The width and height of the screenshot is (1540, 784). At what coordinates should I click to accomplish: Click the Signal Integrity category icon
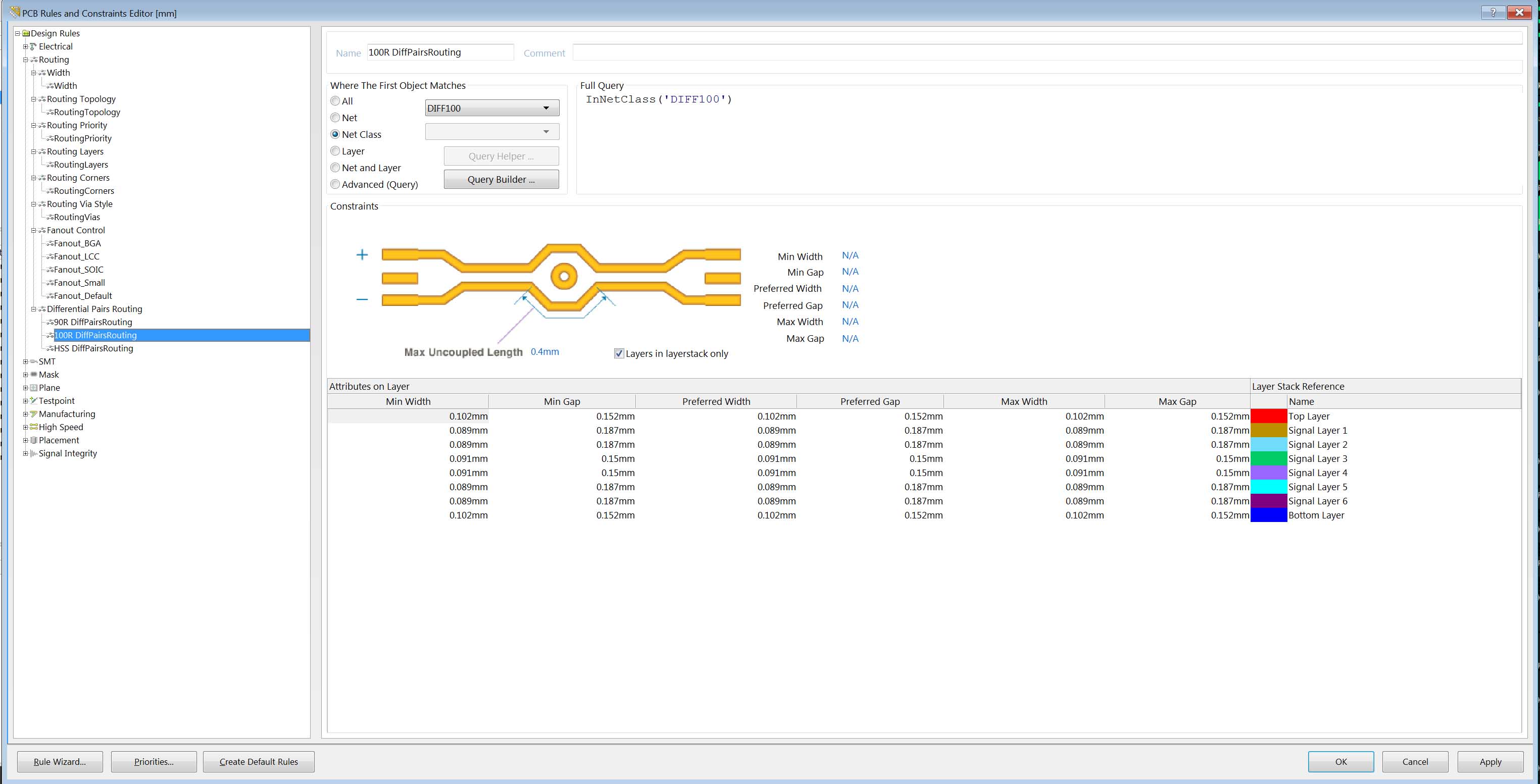click(x=33, y=453)
